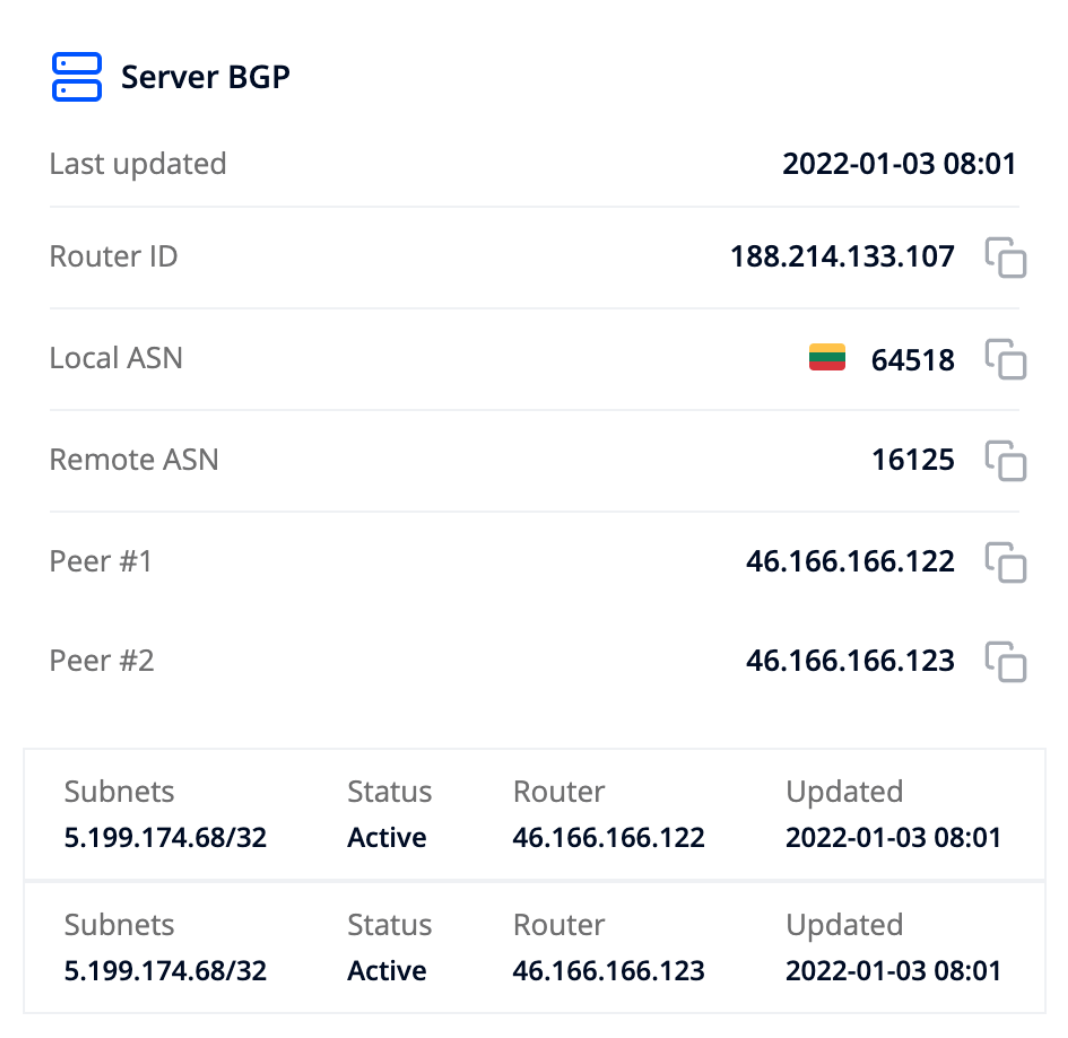This screenshot has width=1068, height=1038.
Task: Click router 46.166.166.122 in first row
Action: [608, 837]
